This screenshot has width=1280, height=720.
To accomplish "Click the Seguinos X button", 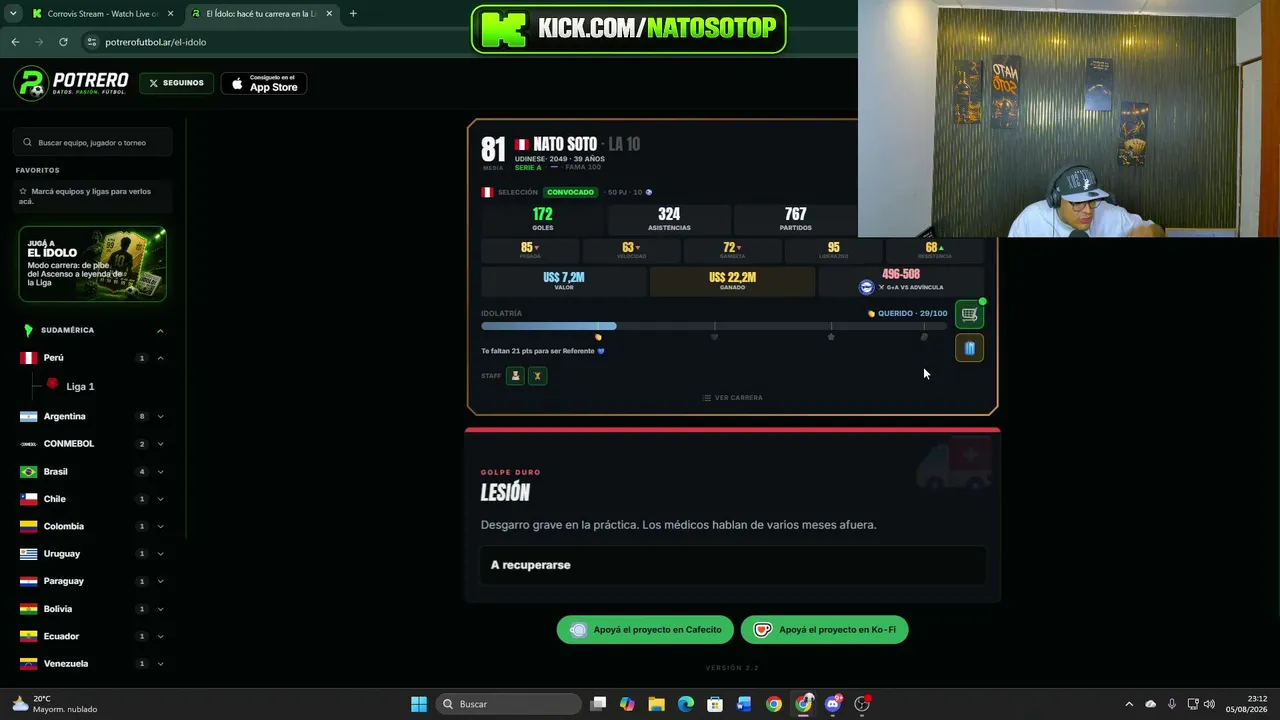I will [x=176, y=83].
